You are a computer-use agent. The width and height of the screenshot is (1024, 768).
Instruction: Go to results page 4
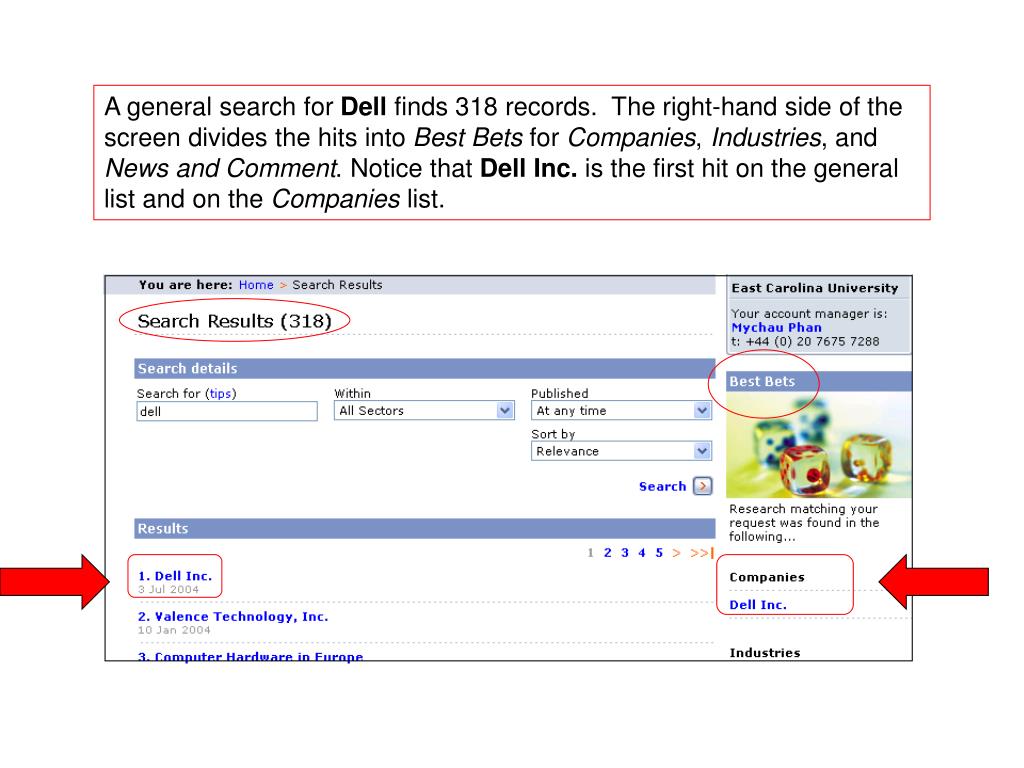point(641,553)
